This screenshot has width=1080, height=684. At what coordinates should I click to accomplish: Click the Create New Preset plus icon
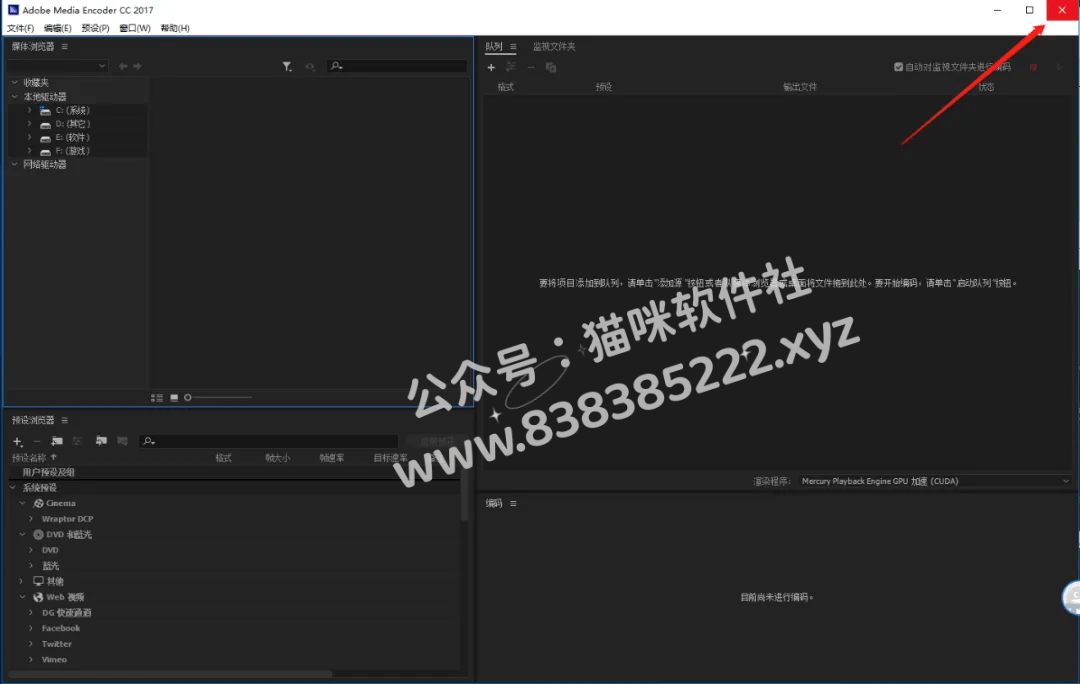17,442
